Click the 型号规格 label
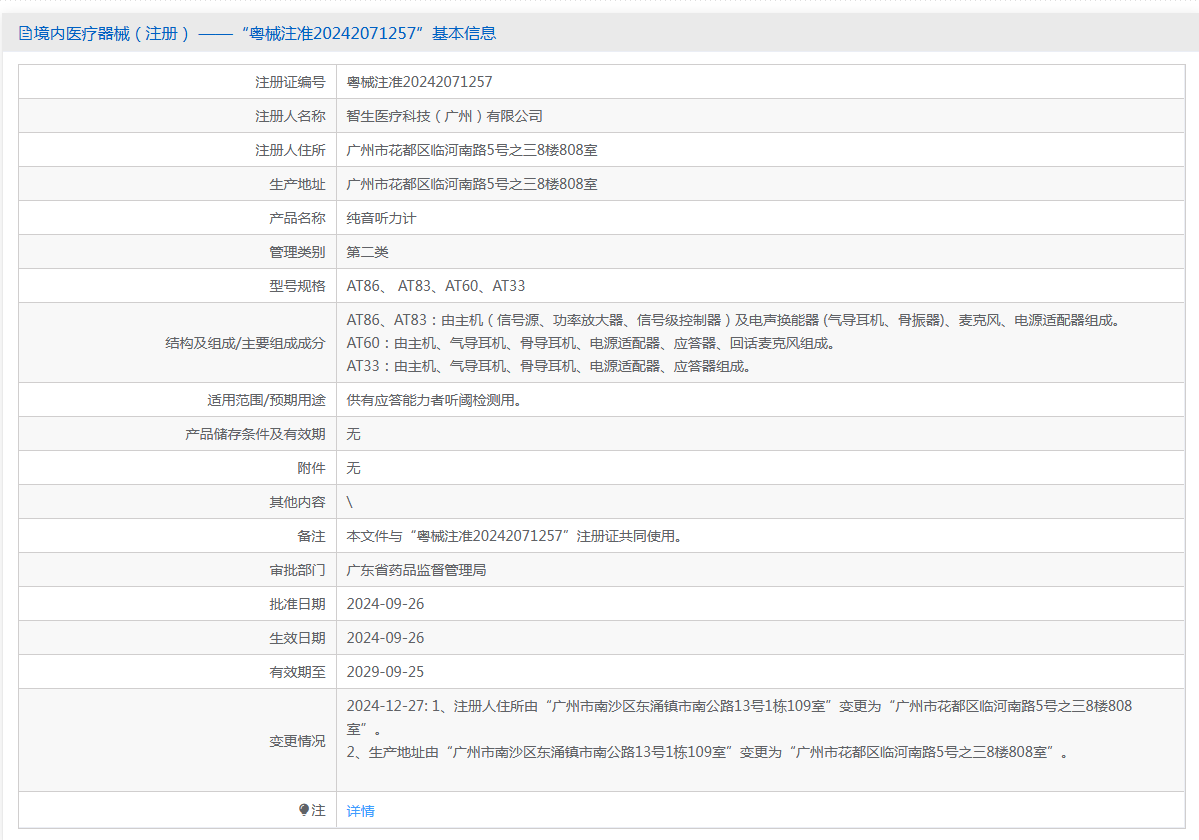The image size is (1199, 840). (297, 286)
